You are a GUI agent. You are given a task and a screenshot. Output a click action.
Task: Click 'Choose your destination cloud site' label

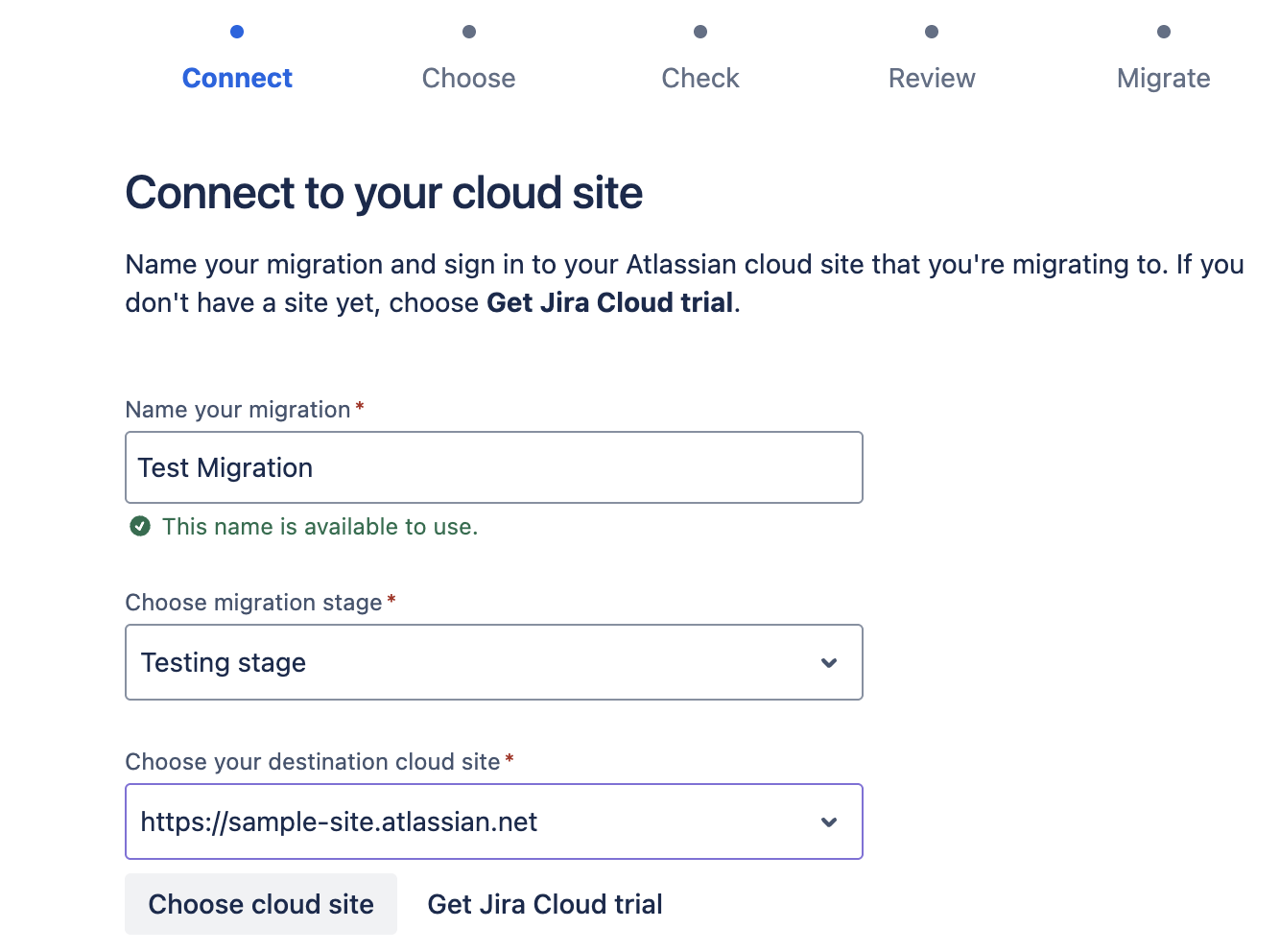[x=313, y=761]
